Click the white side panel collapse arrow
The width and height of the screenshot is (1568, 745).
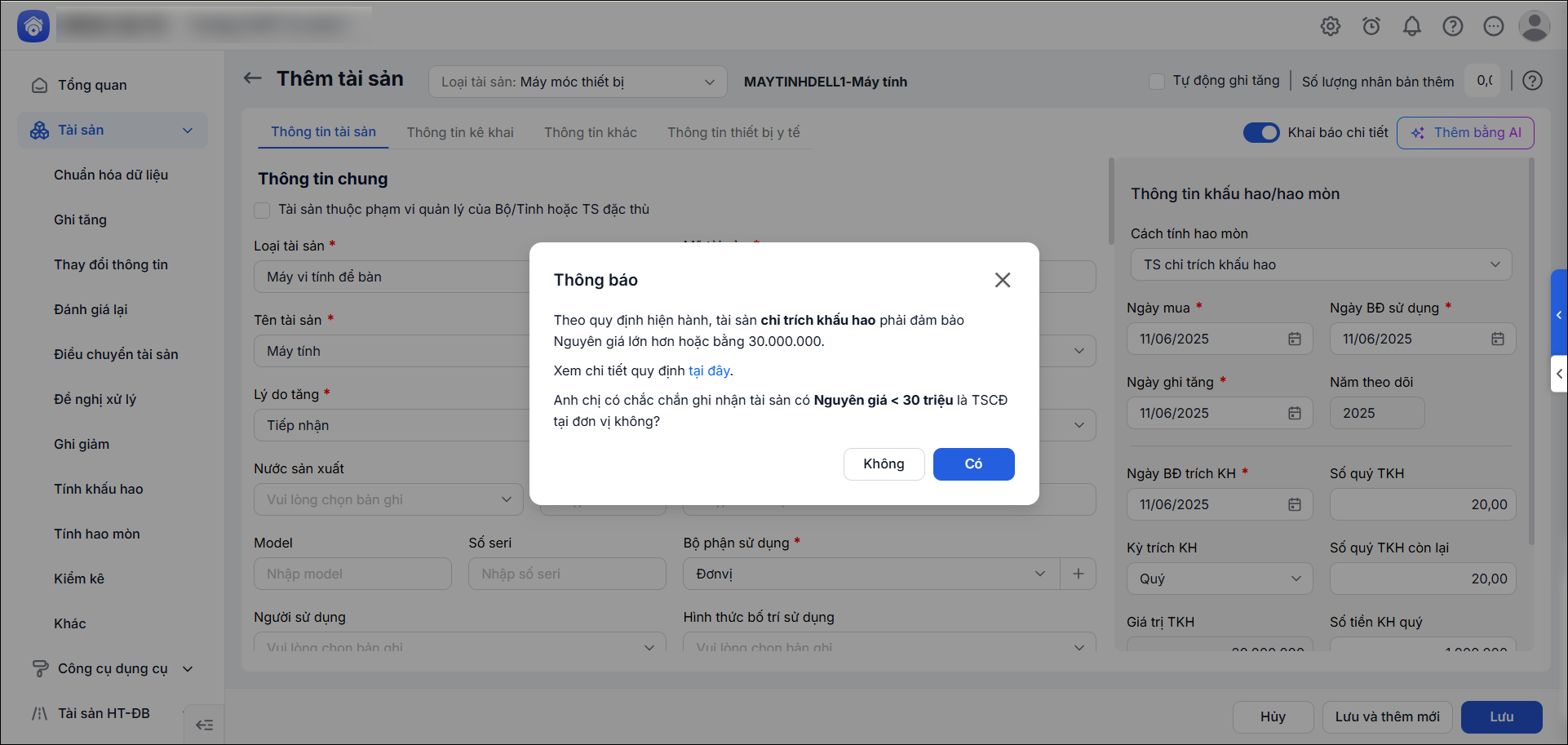tap(1559, 374)
